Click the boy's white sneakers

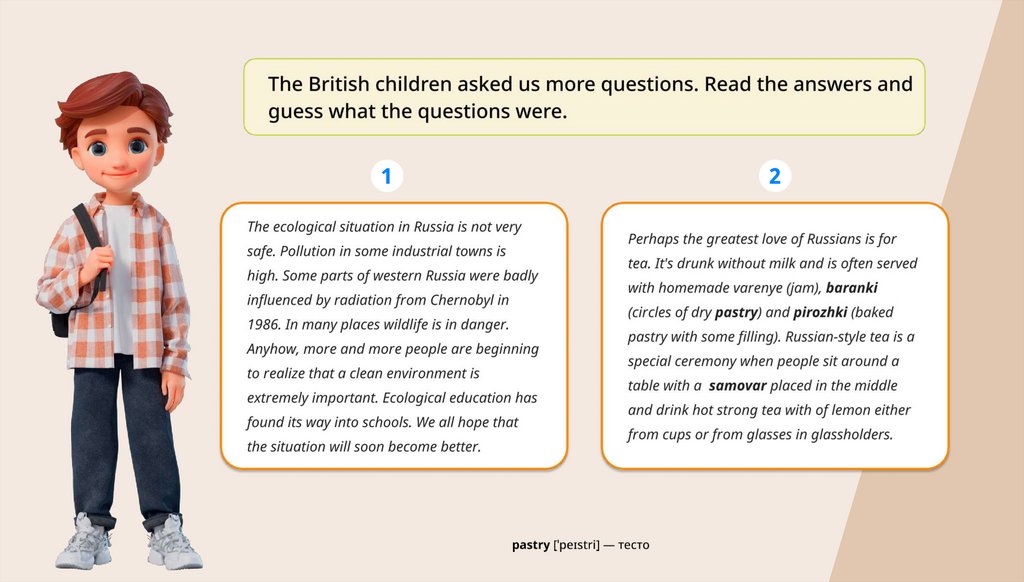tap(130, 543)
